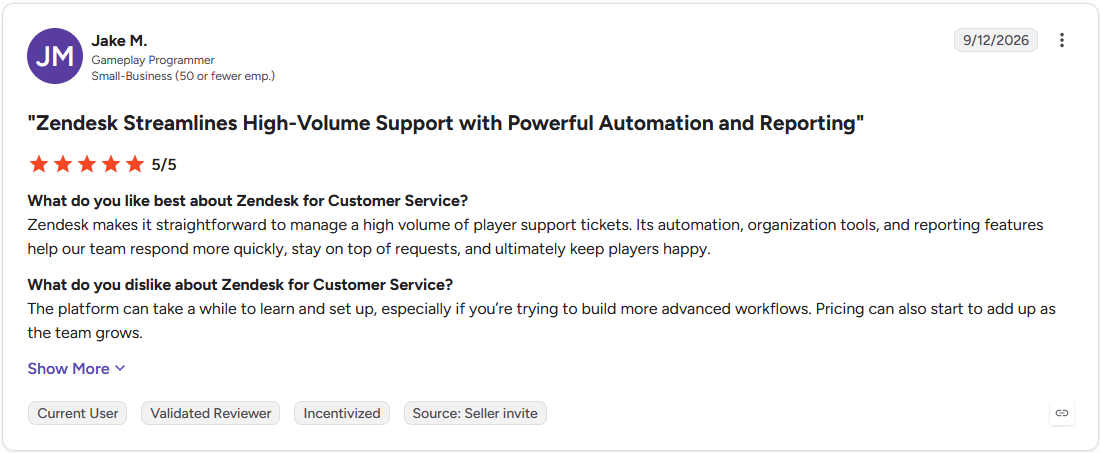Open the three-dot more options menu
The image size is (1101, 453).
pos(1062,41)
